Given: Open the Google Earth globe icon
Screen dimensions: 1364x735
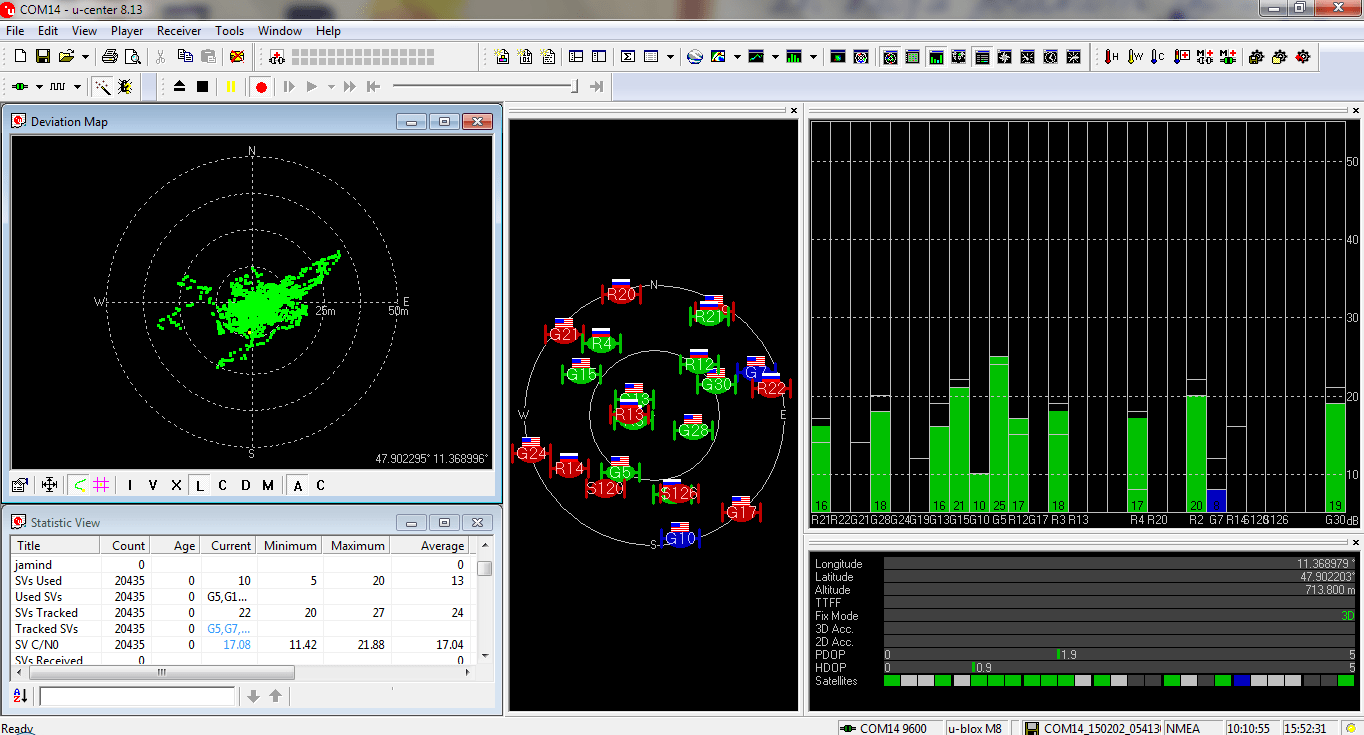Looking at the screenshot, I should (x=694, y=57).
